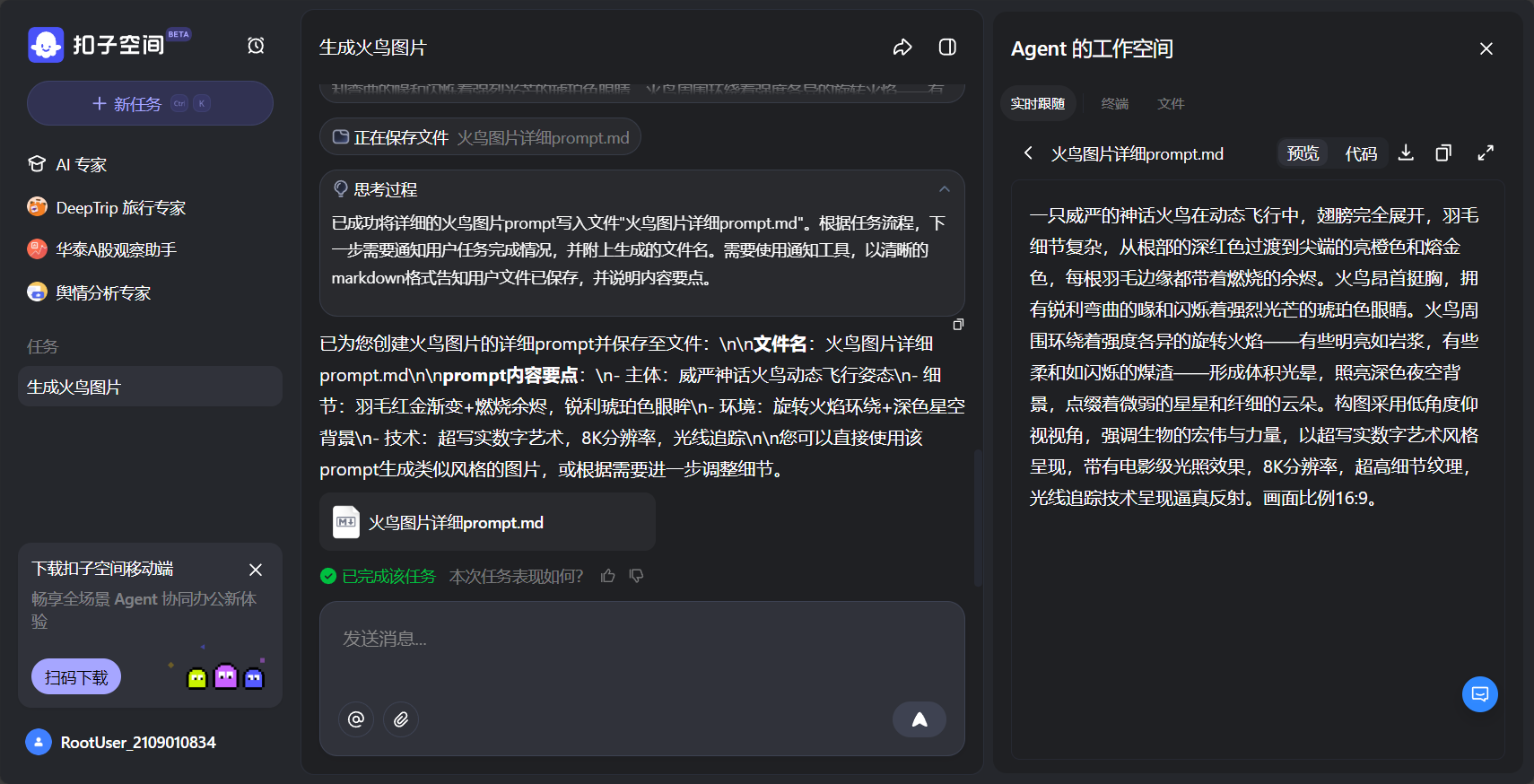Image resolution: width=1534 pixels, height=784 pixels.
Task: Open the scheduled tasks clock icon
Action: pyautogui.click(x=256, y=46)
